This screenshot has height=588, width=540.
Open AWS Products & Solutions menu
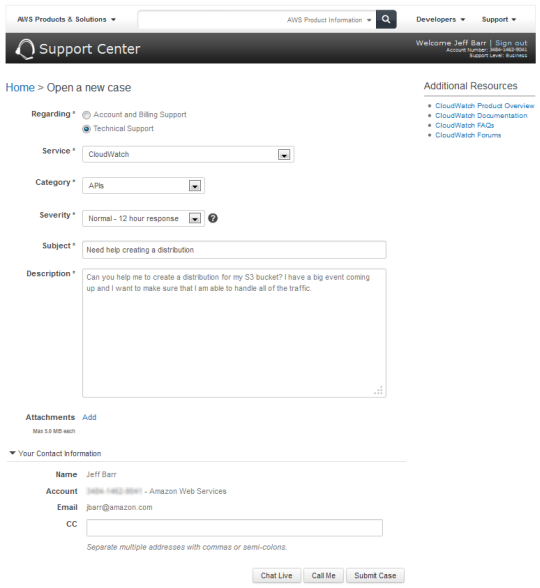click(x=66, y=19)
